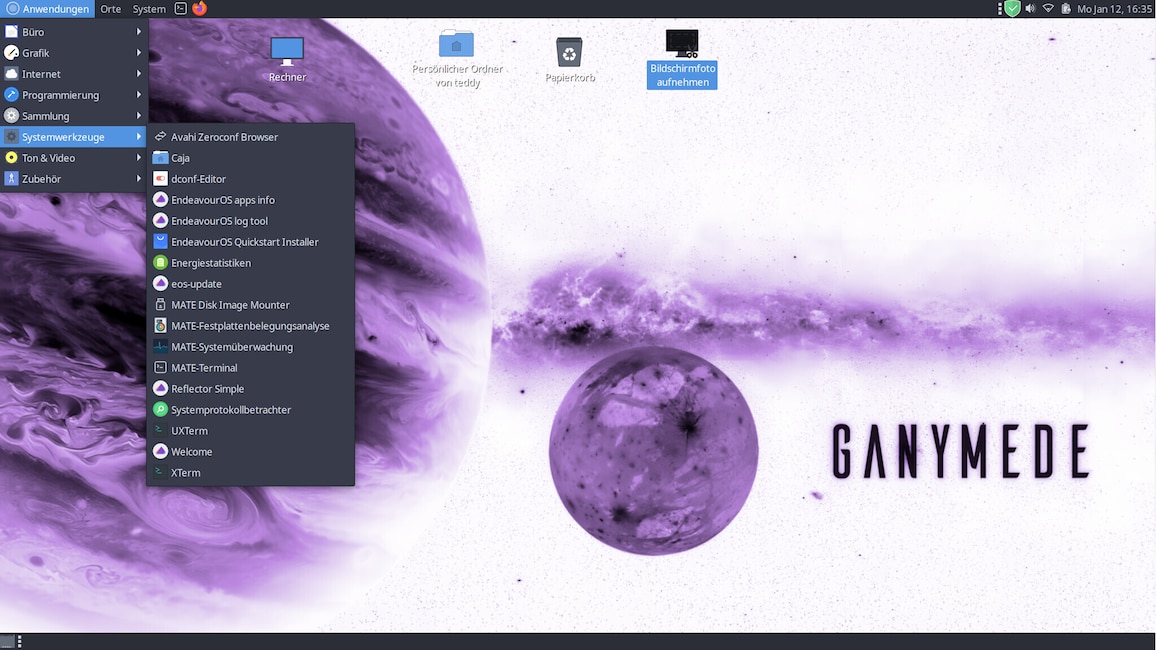
Task: Click the 'Energiestatistiken' label text
Action: pyautogui.click(x=211, y=263)
